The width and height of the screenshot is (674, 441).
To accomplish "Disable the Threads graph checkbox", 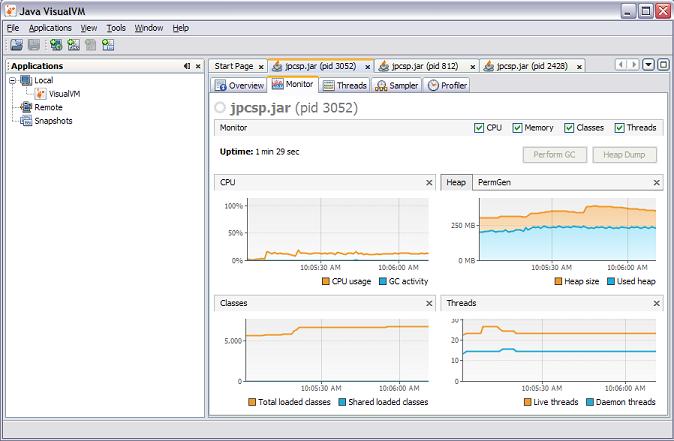I will 620,128.
